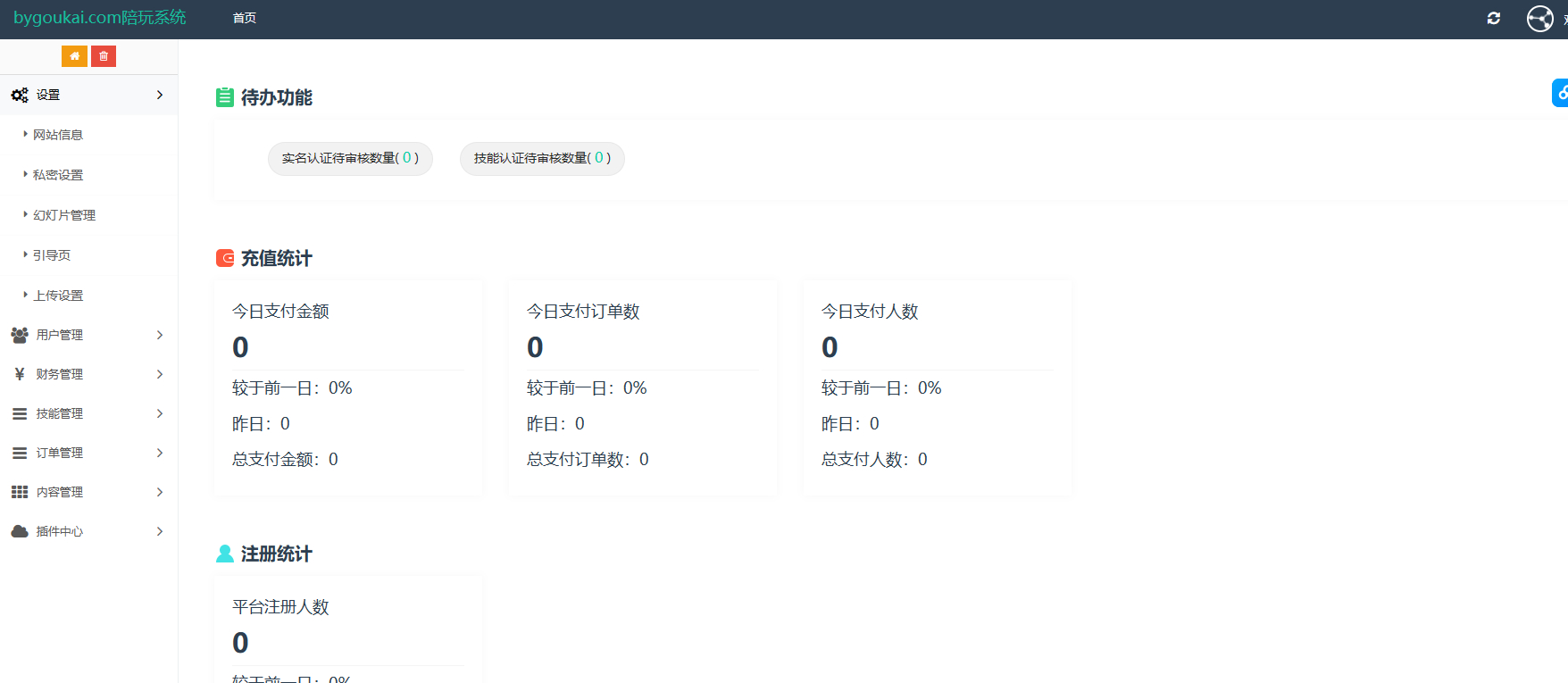Expand the 用户管理 menu
1568x683 pixels.
[88, 335]
